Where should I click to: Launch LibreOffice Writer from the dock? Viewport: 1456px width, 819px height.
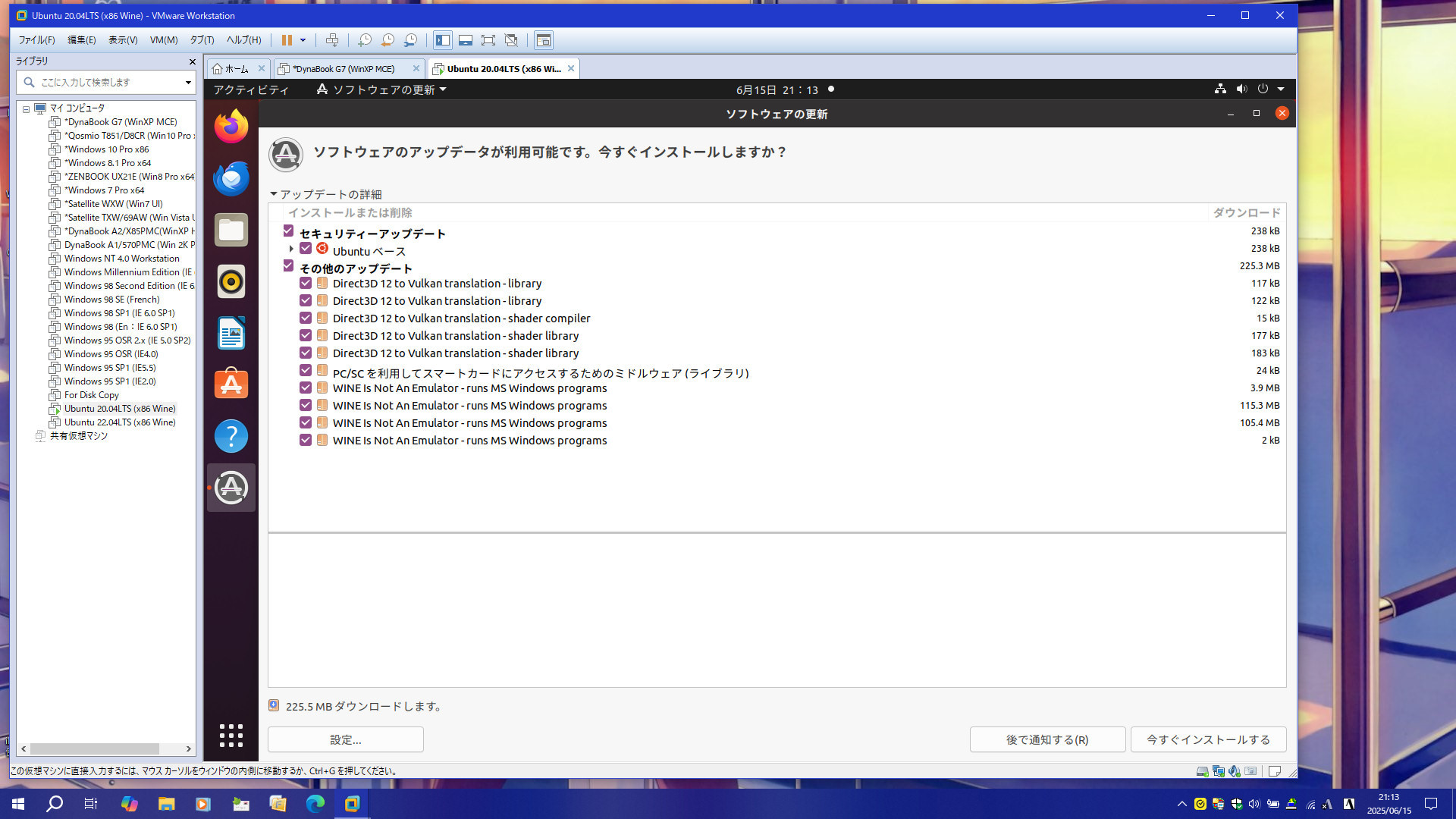pos(231,333)
